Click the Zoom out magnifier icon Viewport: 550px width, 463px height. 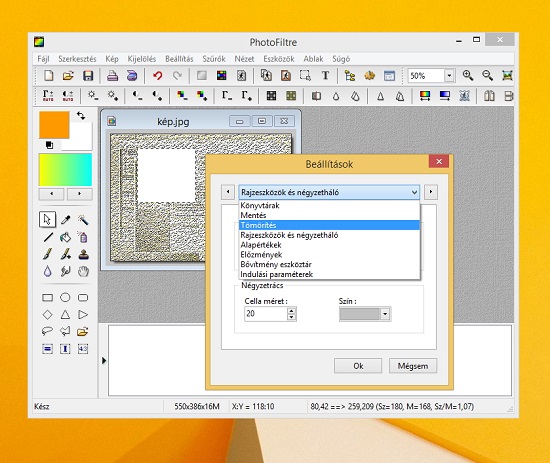487,75
